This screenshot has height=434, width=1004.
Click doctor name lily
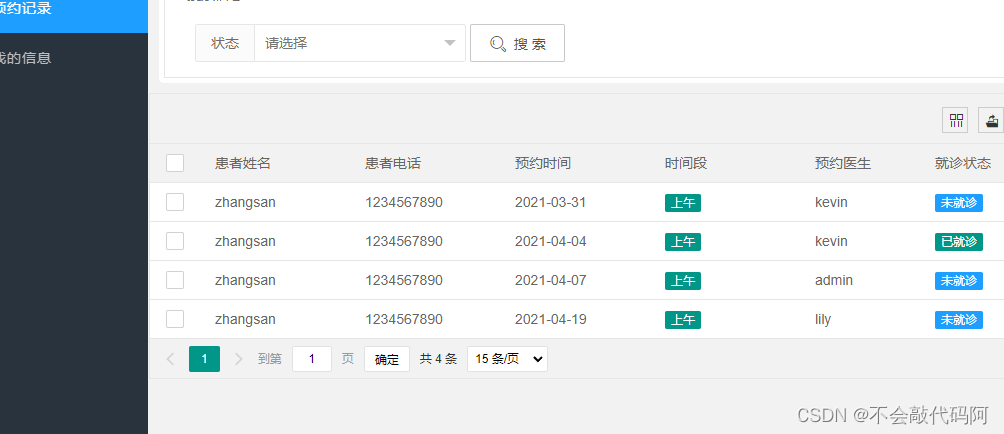tap(823, 319)
